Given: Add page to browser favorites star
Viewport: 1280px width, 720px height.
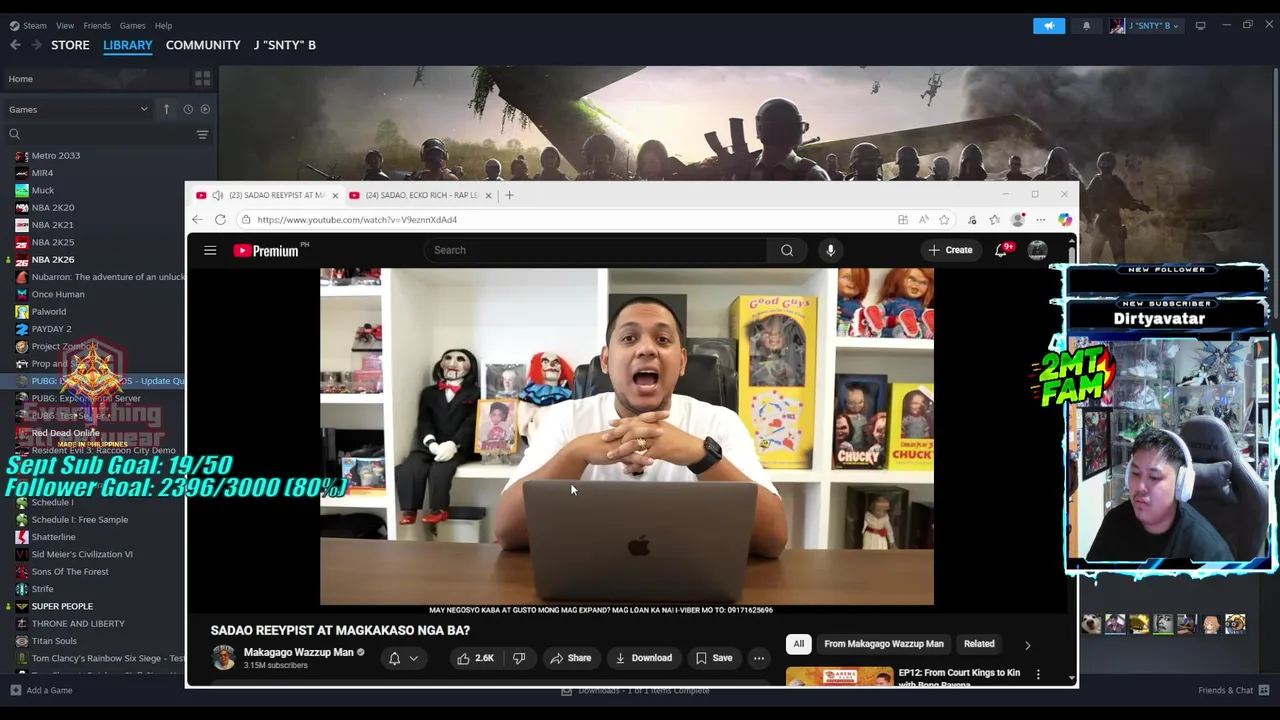Looking at the screenshot, I should click(944, 220).
